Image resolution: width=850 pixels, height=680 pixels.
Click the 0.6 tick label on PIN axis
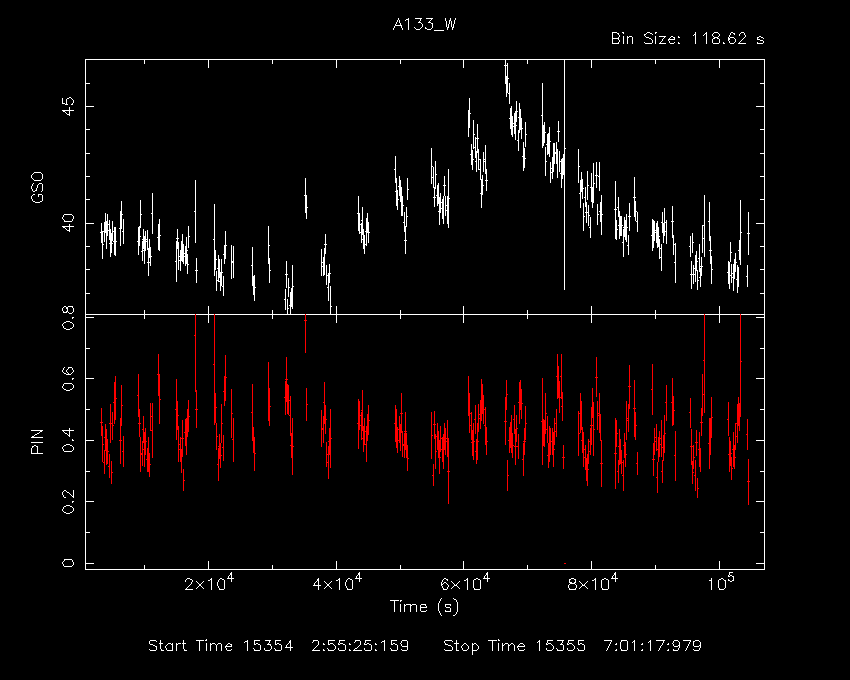click(x=68, y=379)
